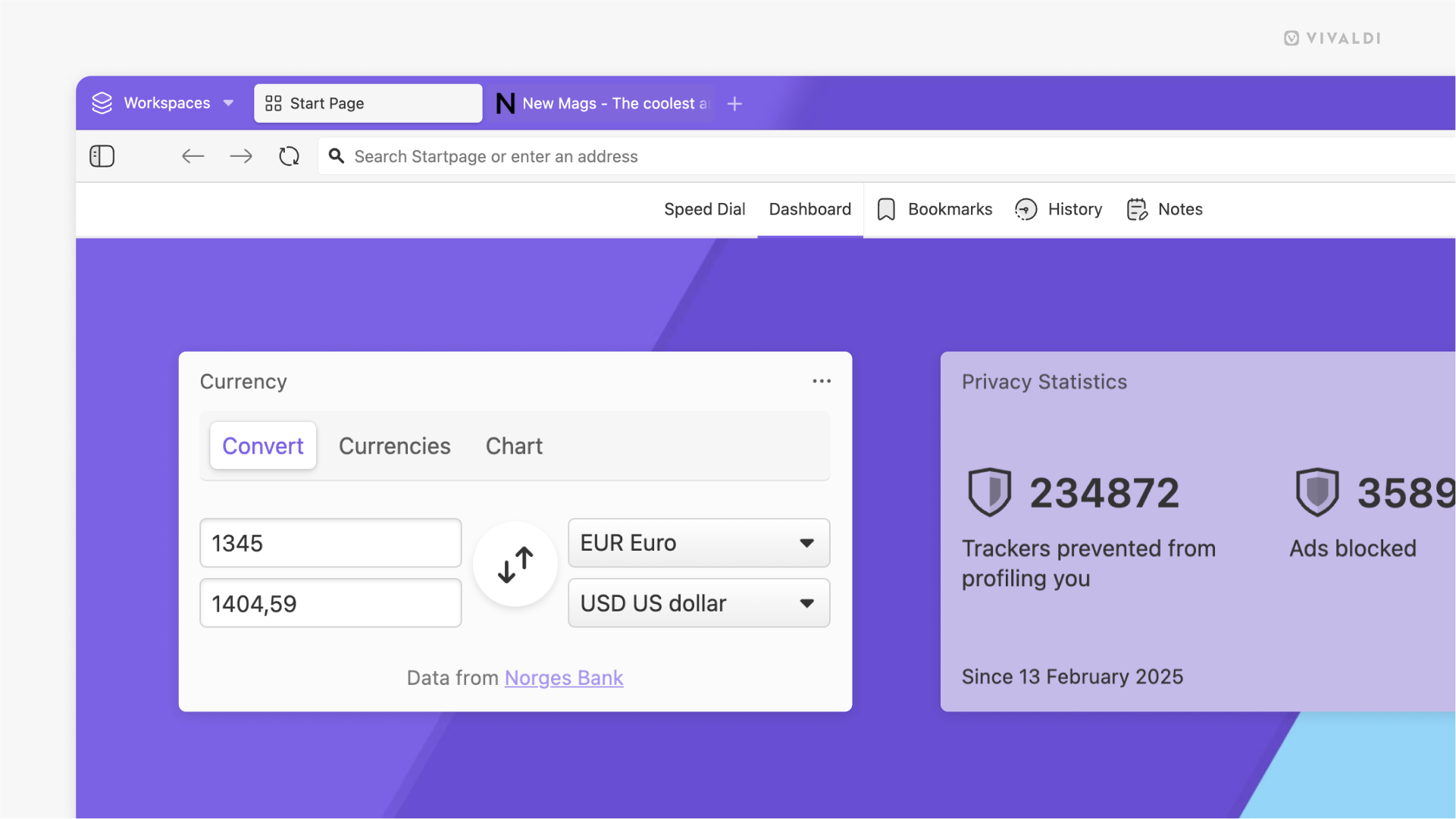The width and height of the screenshot is (1456, 819).
Task: Click the amount input field showing 1345
Action: pos(330,542)
